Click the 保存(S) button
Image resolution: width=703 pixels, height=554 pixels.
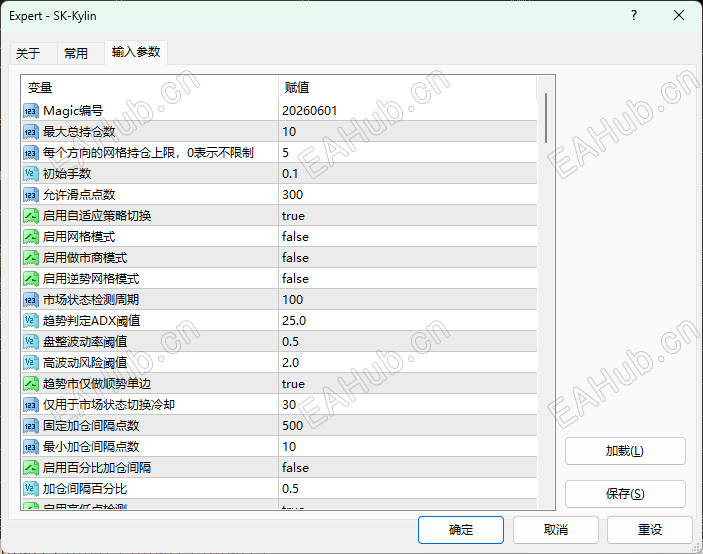[625, 494]
